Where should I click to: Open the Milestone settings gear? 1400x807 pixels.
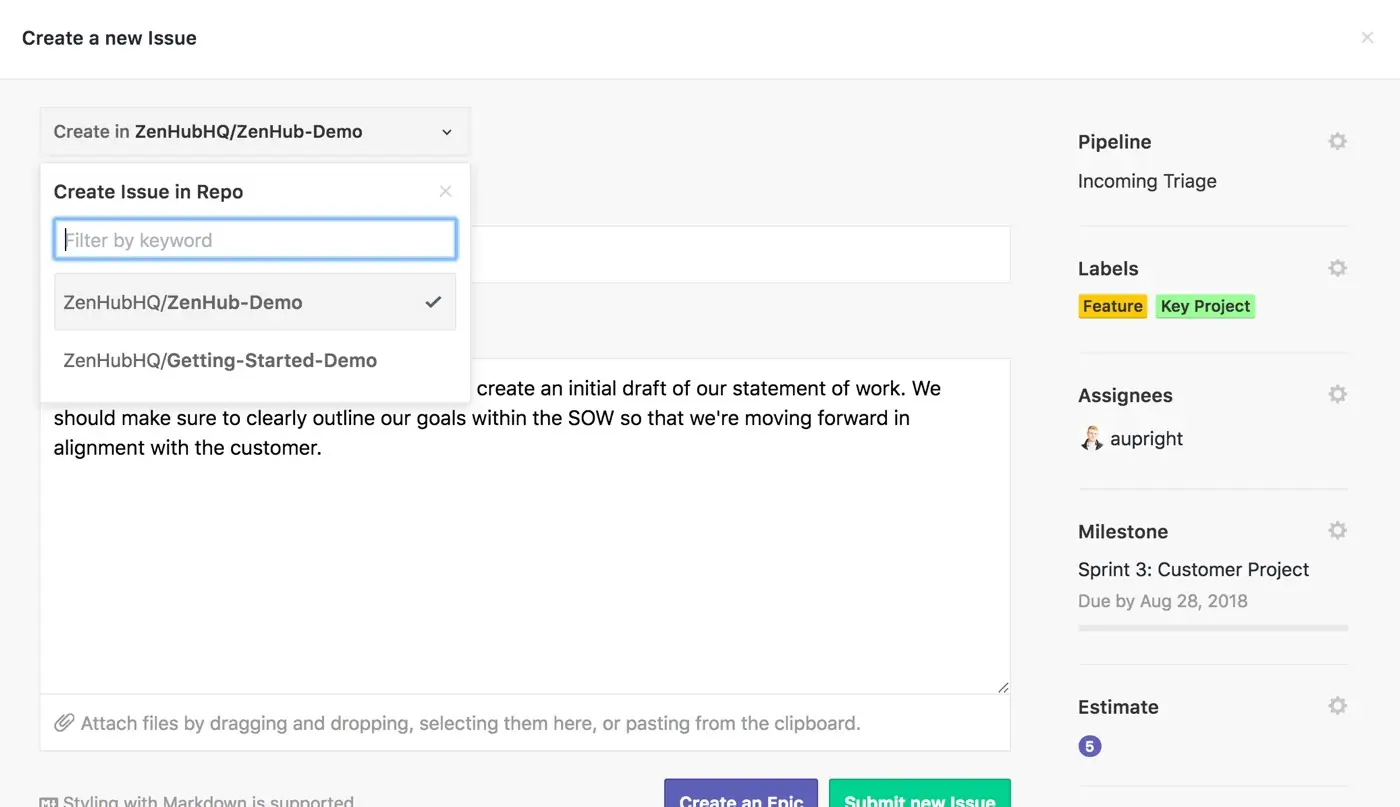(1337, 531)
